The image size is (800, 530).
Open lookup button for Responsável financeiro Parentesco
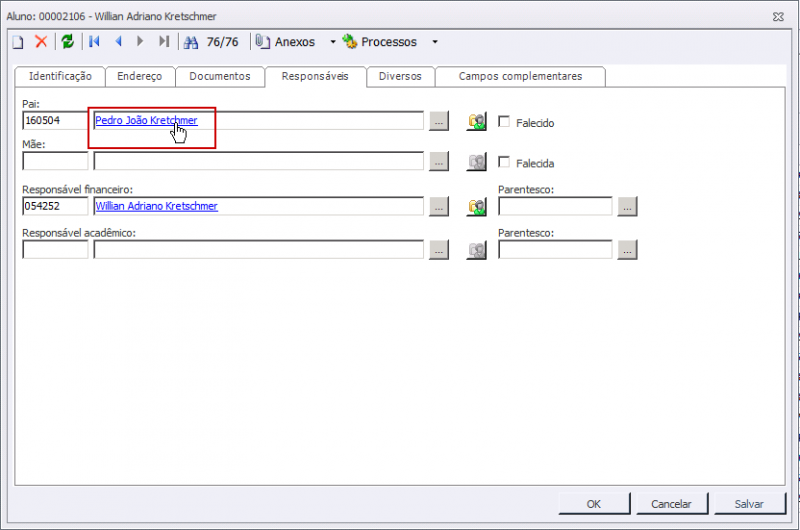(x=627, y=207)
